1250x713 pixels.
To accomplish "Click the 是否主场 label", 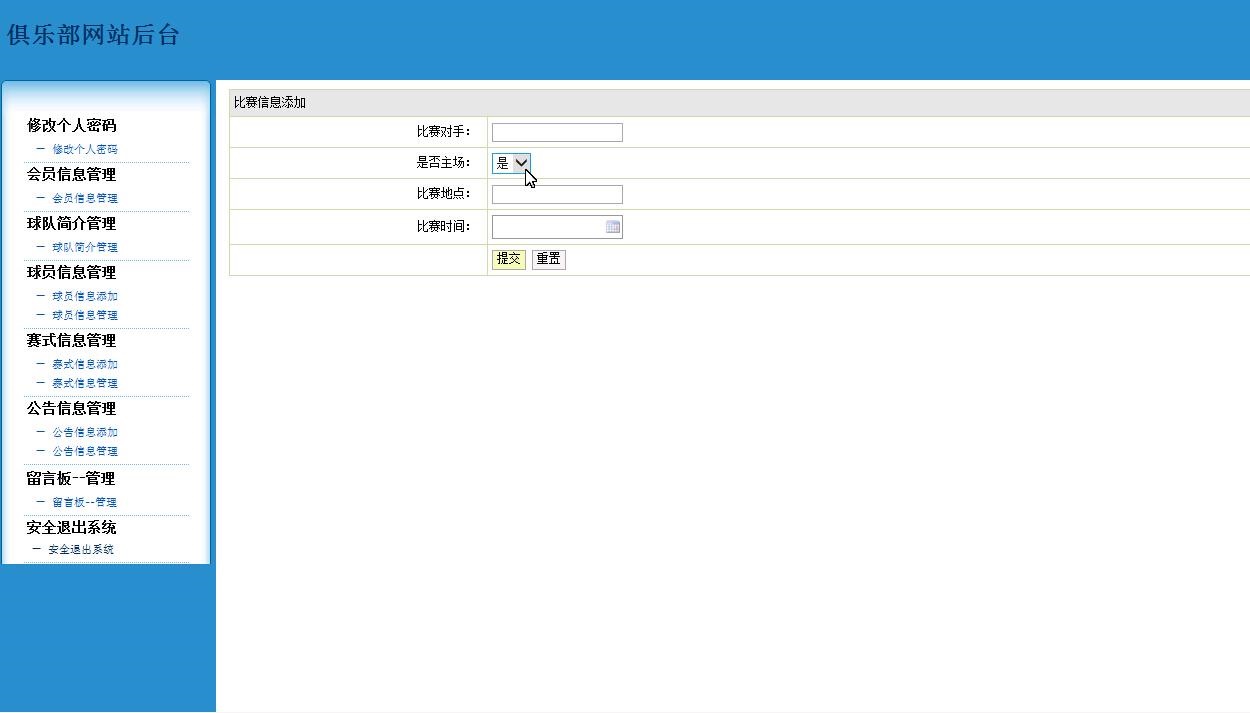I will (444, 163).
